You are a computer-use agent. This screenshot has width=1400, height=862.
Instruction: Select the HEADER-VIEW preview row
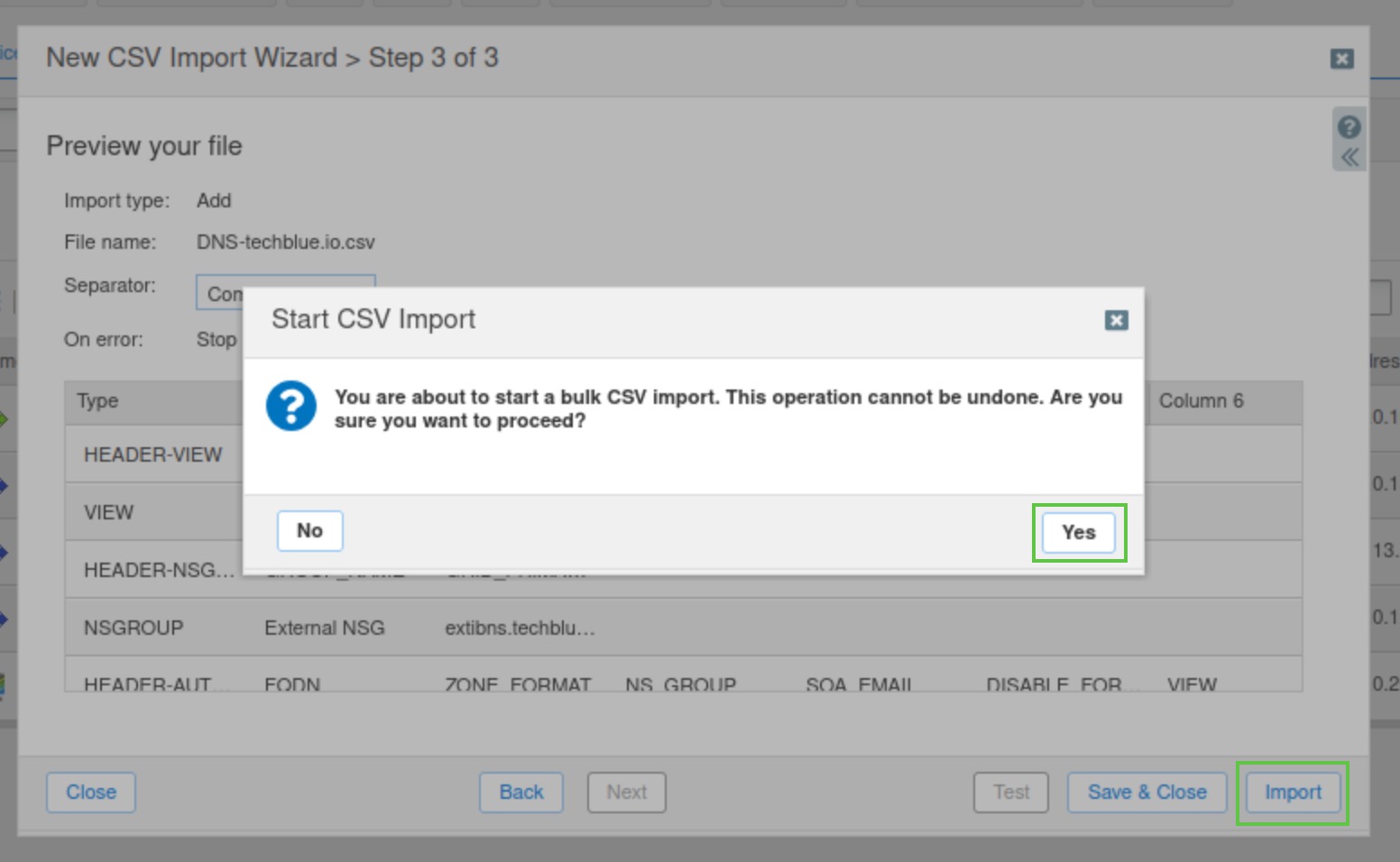[x=152, y=454]
